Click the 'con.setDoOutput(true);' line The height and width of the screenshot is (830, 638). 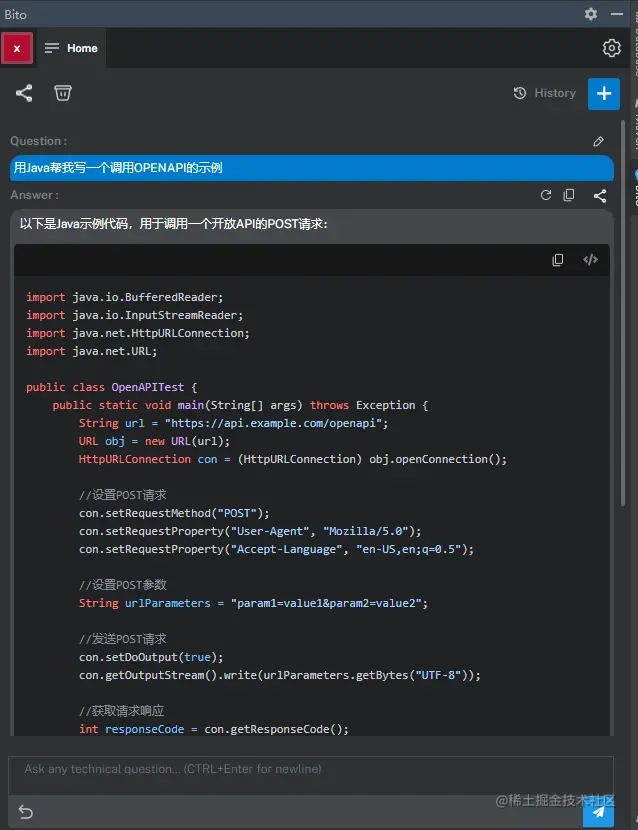point(151,657)
